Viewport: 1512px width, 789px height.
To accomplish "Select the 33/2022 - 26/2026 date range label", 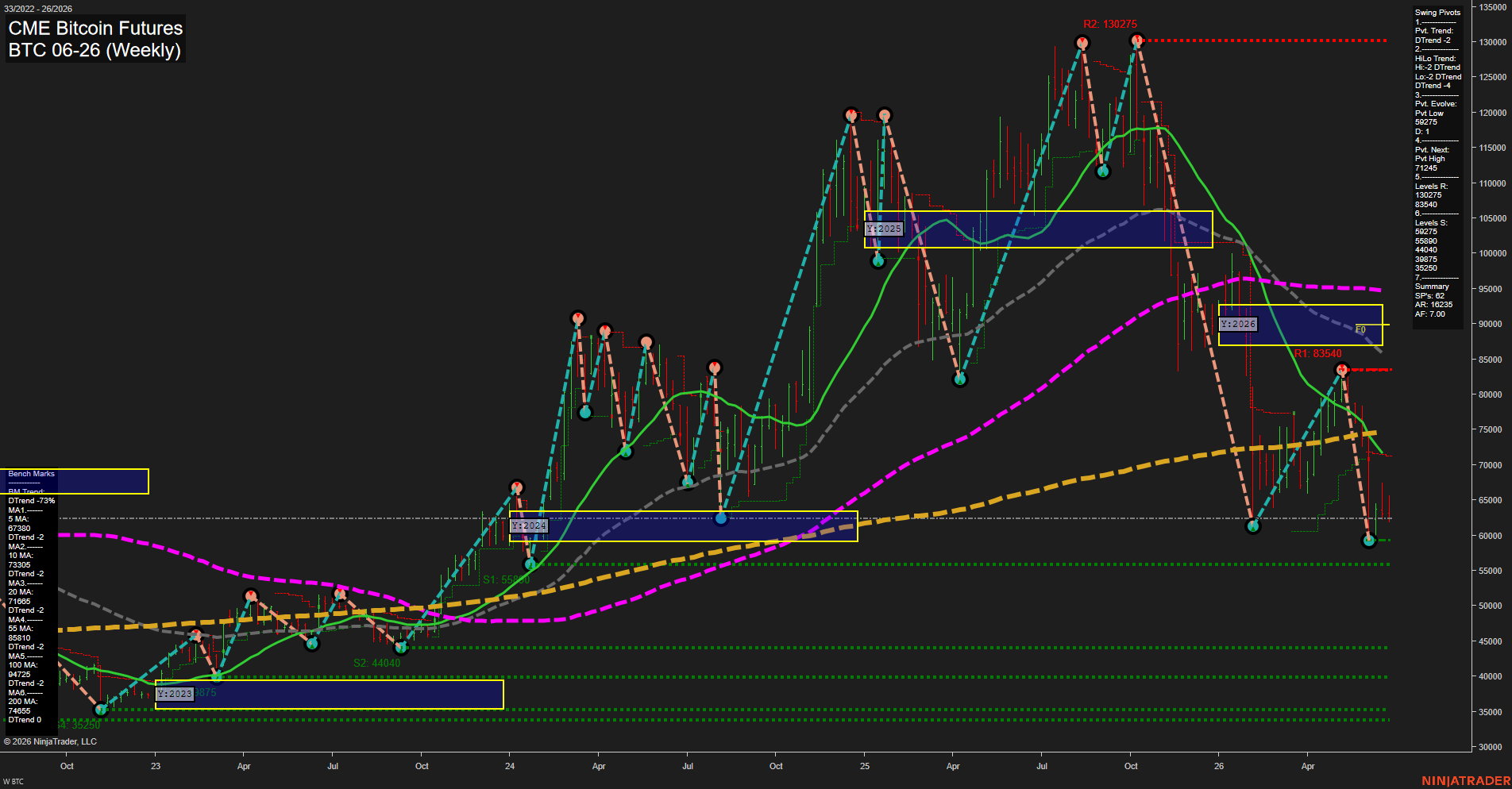I will (x=38, y=9).
